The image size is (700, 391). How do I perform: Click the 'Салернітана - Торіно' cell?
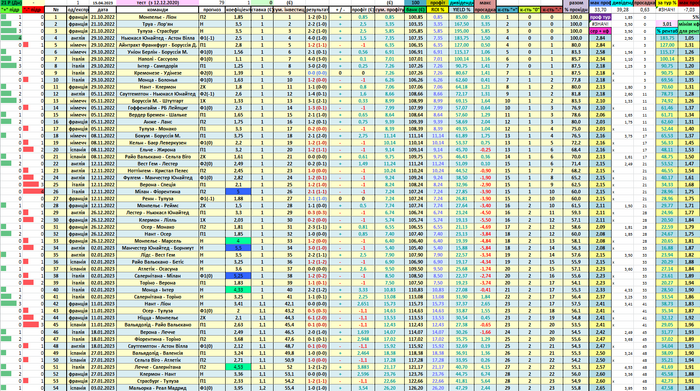(x=158, y=297)
